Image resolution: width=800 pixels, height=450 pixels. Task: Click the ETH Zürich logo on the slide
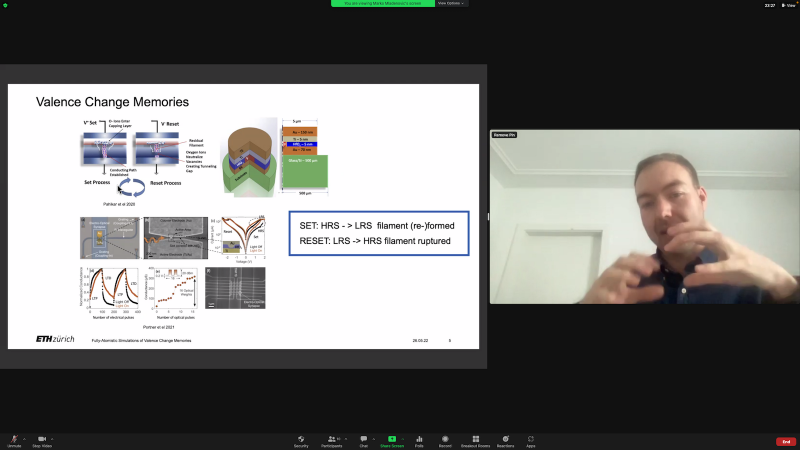point(55,339)
